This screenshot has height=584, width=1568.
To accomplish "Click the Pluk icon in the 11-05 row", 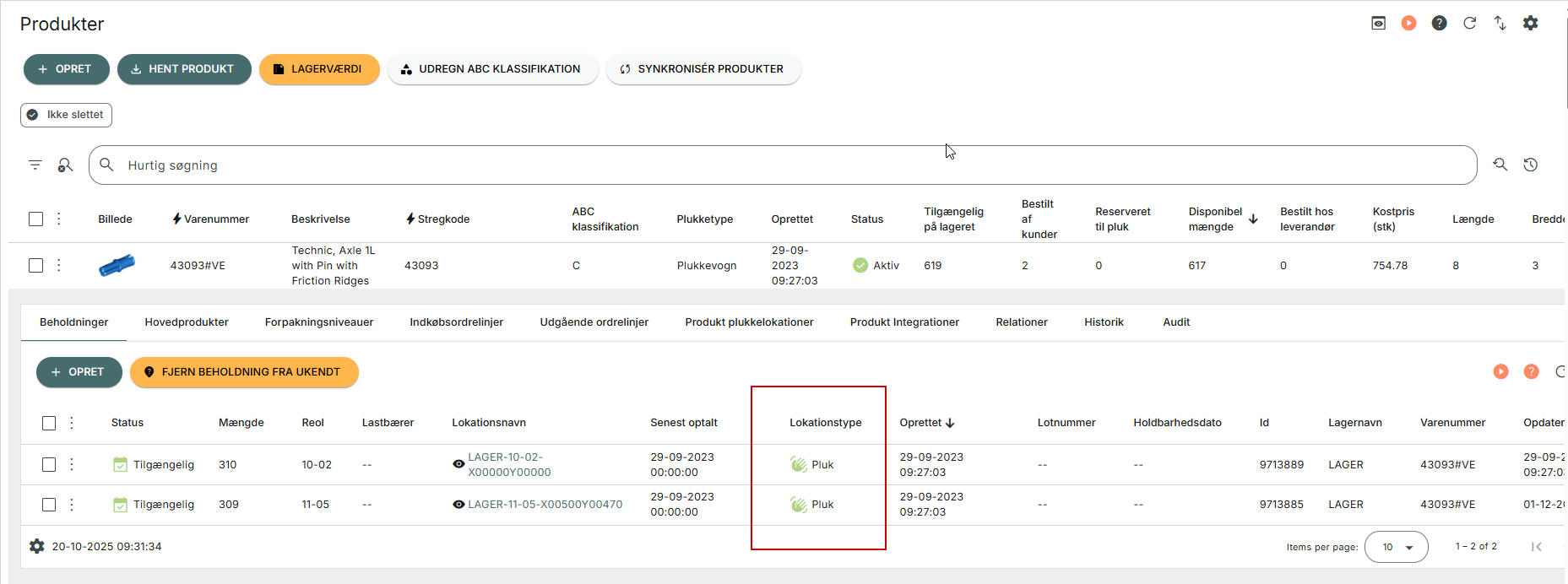I will (799, 504).
